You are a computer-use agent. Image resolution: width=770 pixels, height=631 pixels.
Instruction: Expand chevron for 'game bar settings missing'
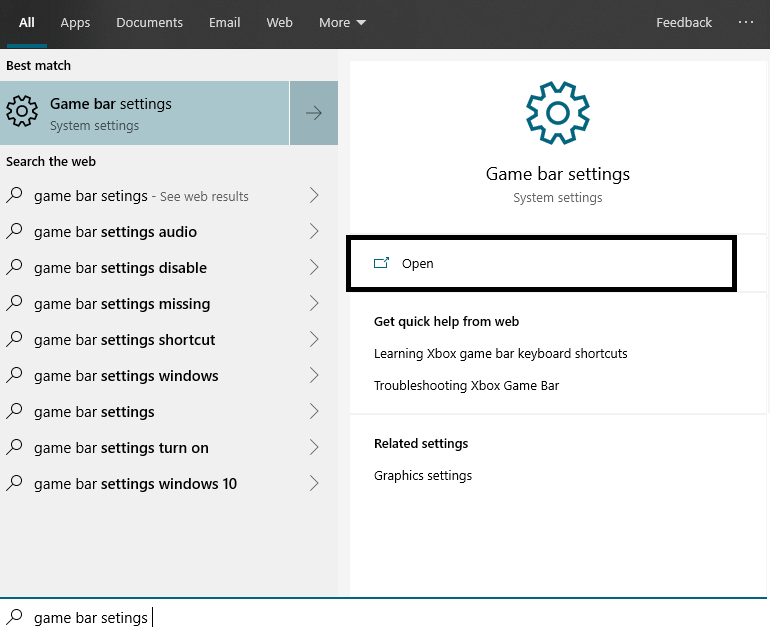click(314, 303)
